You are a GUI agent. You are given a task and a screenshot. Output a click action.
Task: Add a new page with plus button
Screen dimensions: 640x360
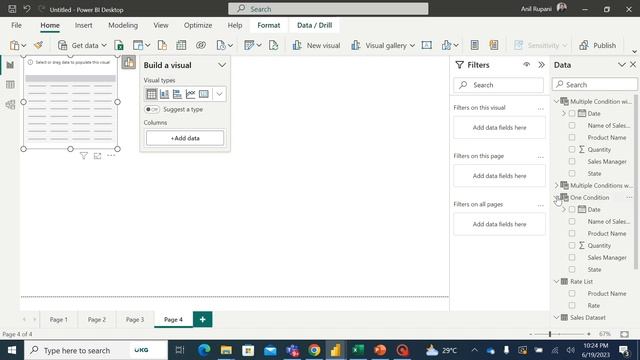[202, 320]
